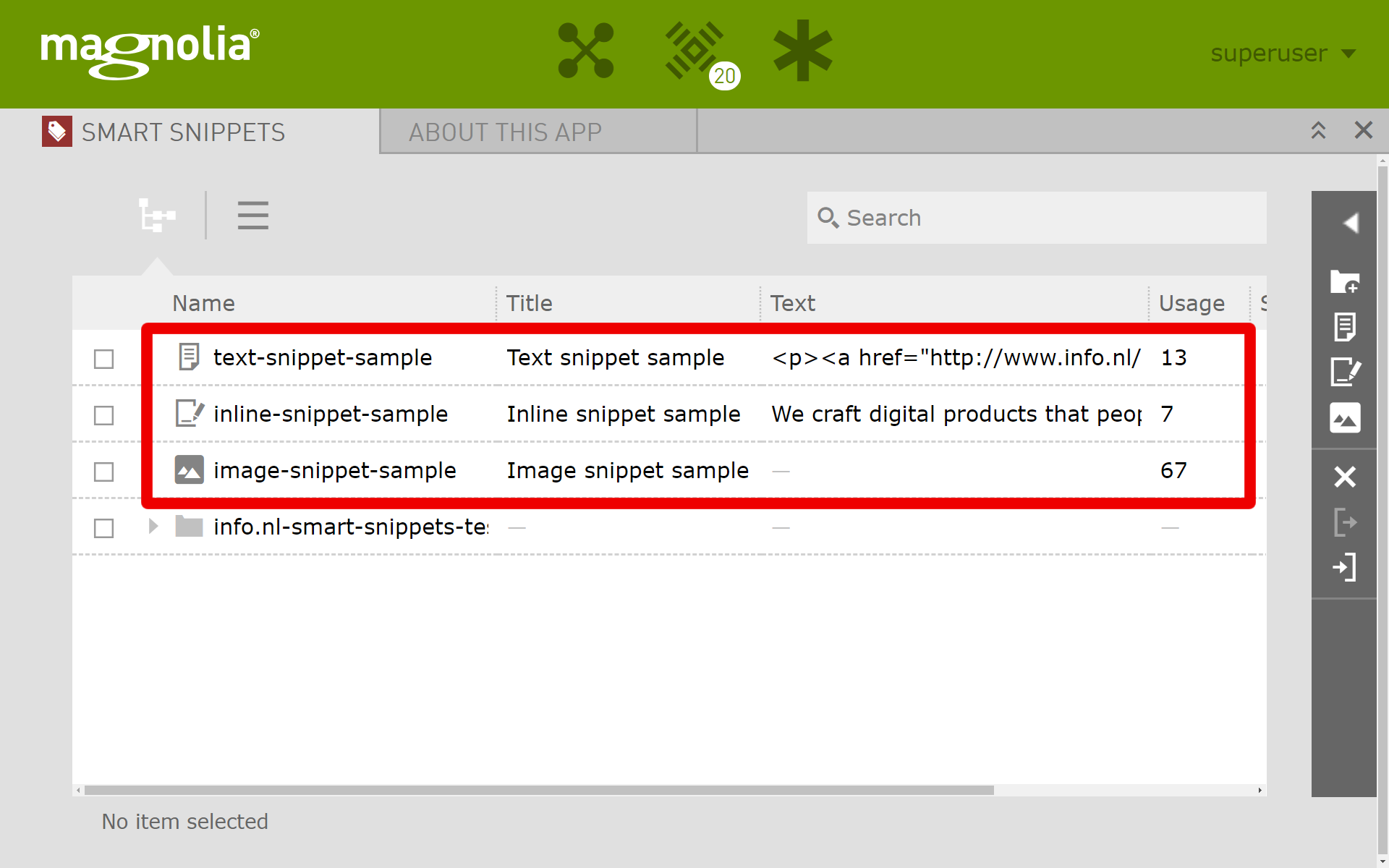1389x868 pixels.
Task: Add a new text snippet icon
Action: [1344, 327]
